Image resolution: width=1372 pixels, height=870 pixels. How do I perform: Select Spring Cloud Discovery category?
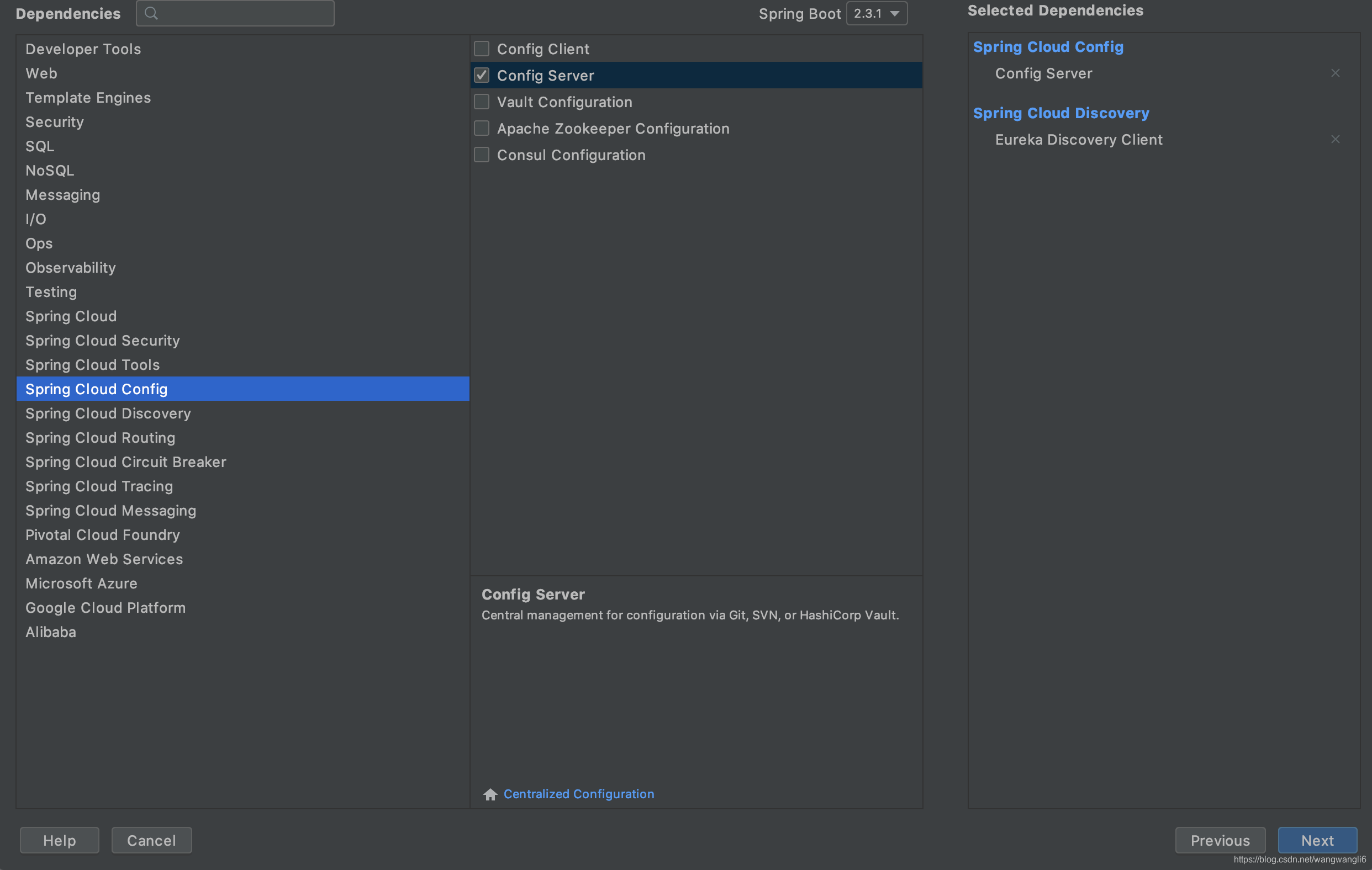pyautogui.click(x=108, y=413)
